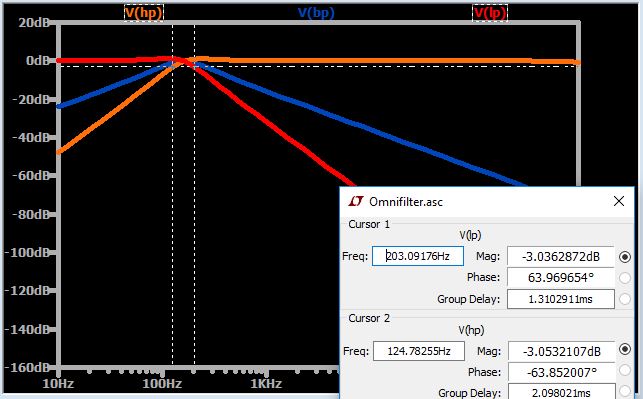Image resolution: width=643 pixels, height=399 pixels.
Task: Click the 100Hz frequency axis label
Action: click(x=162, y=384)
